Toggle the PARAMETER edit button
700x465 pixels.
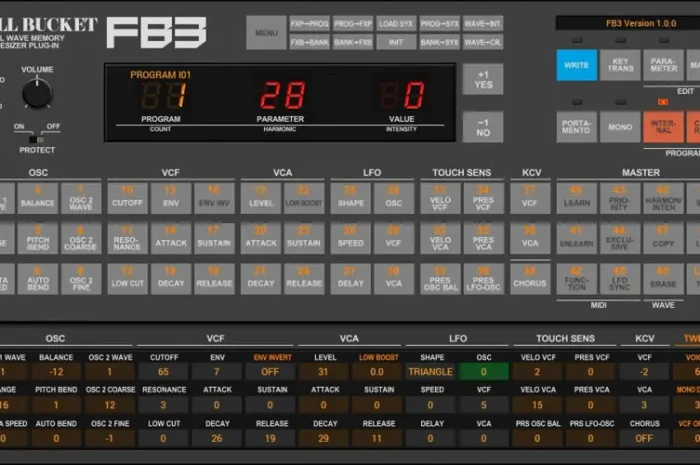[x=663, y=65]
